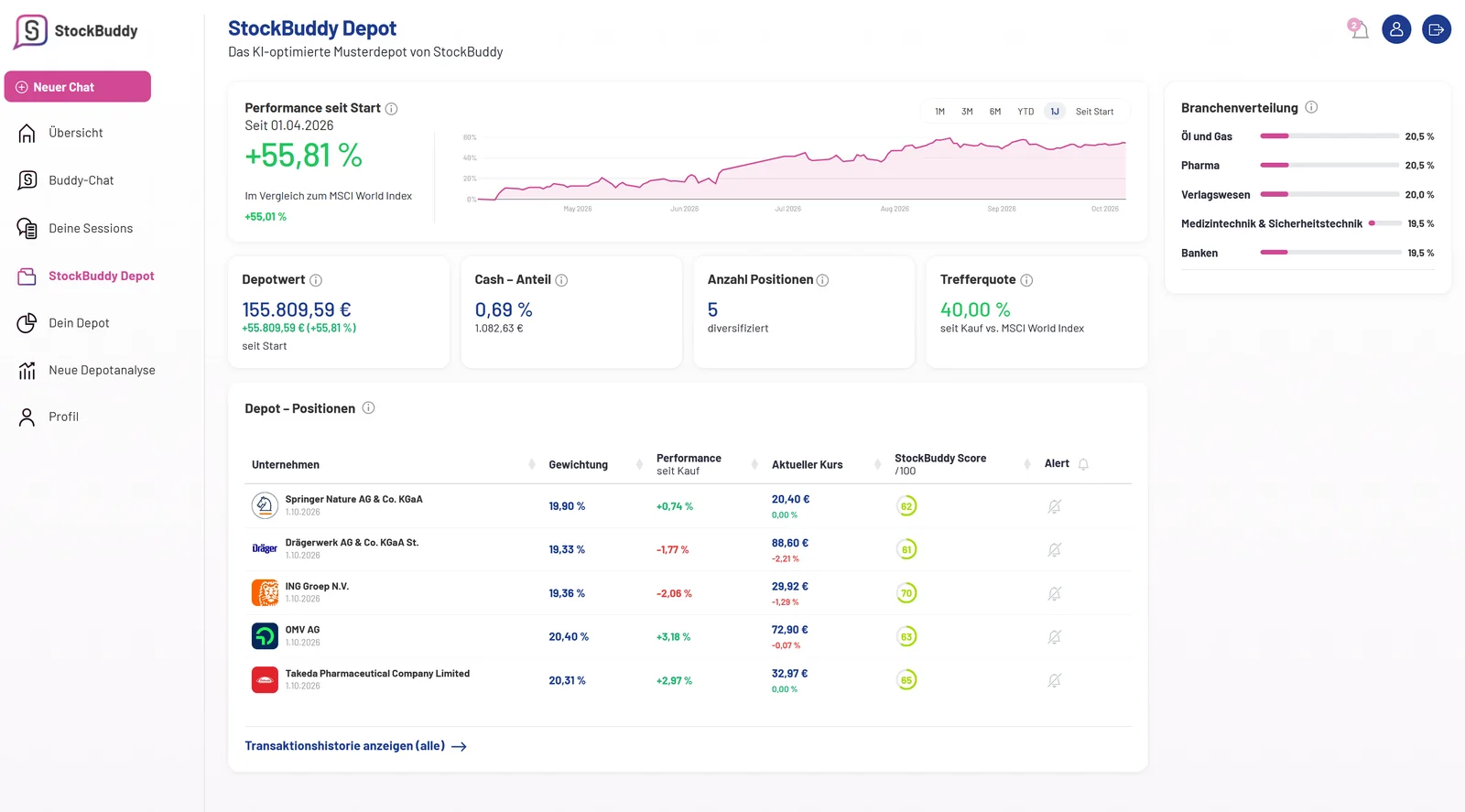Show info for Performance seit Start
Screen dimensions: 1465x812
pos(391,108)
